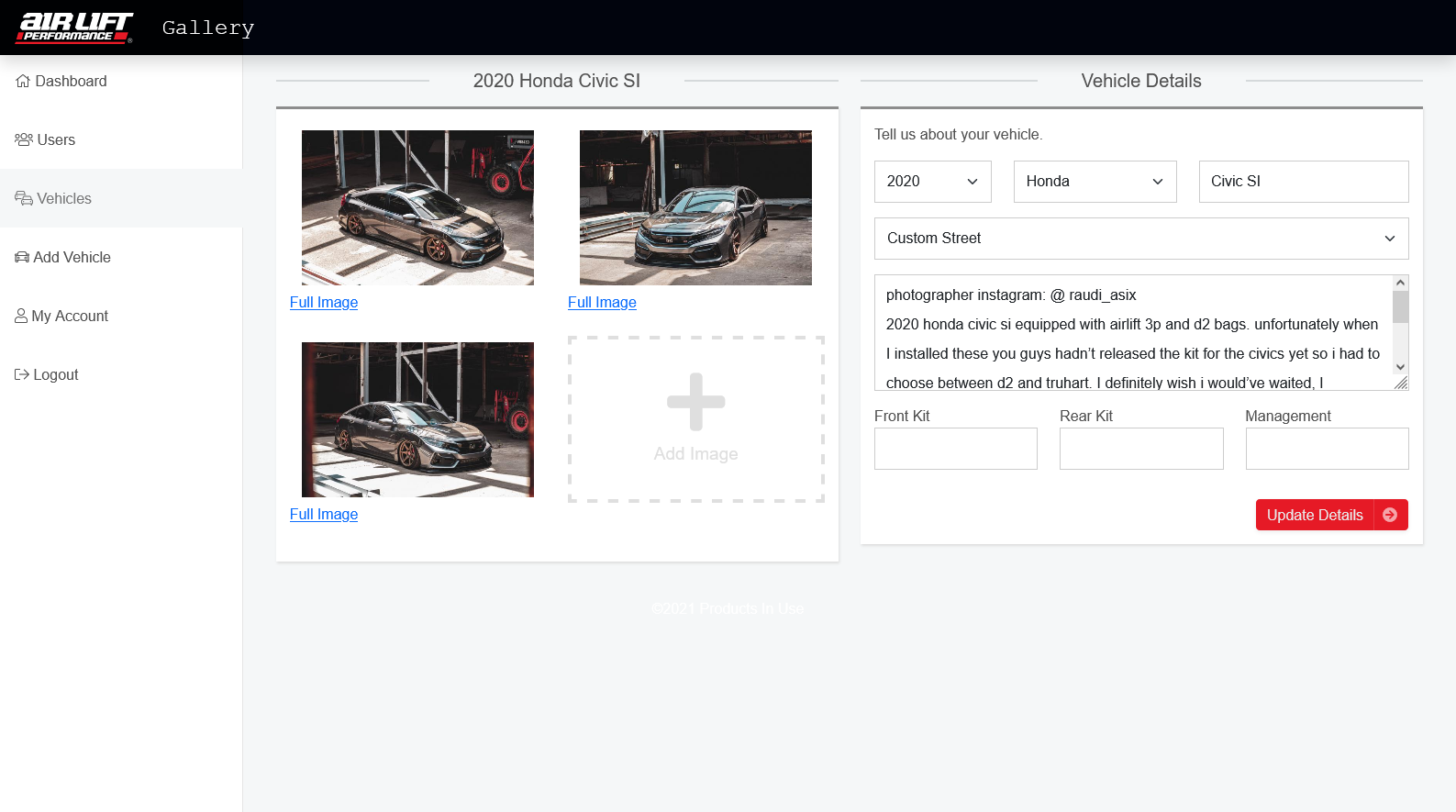This screenshot has height=812, width=1456.
Task: Click the My Account person icon
Action: [x=21, y=316]
